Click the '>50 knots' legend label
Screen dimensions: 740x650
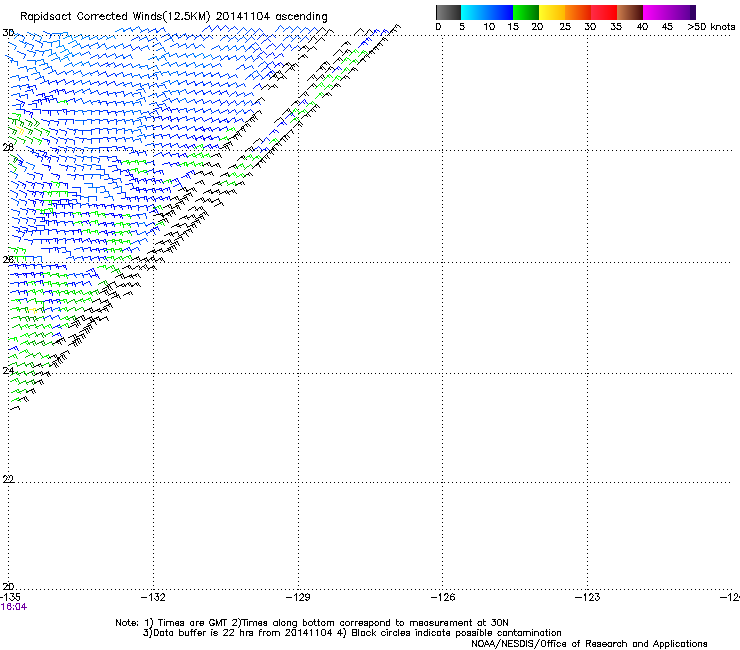click(711, 27)
